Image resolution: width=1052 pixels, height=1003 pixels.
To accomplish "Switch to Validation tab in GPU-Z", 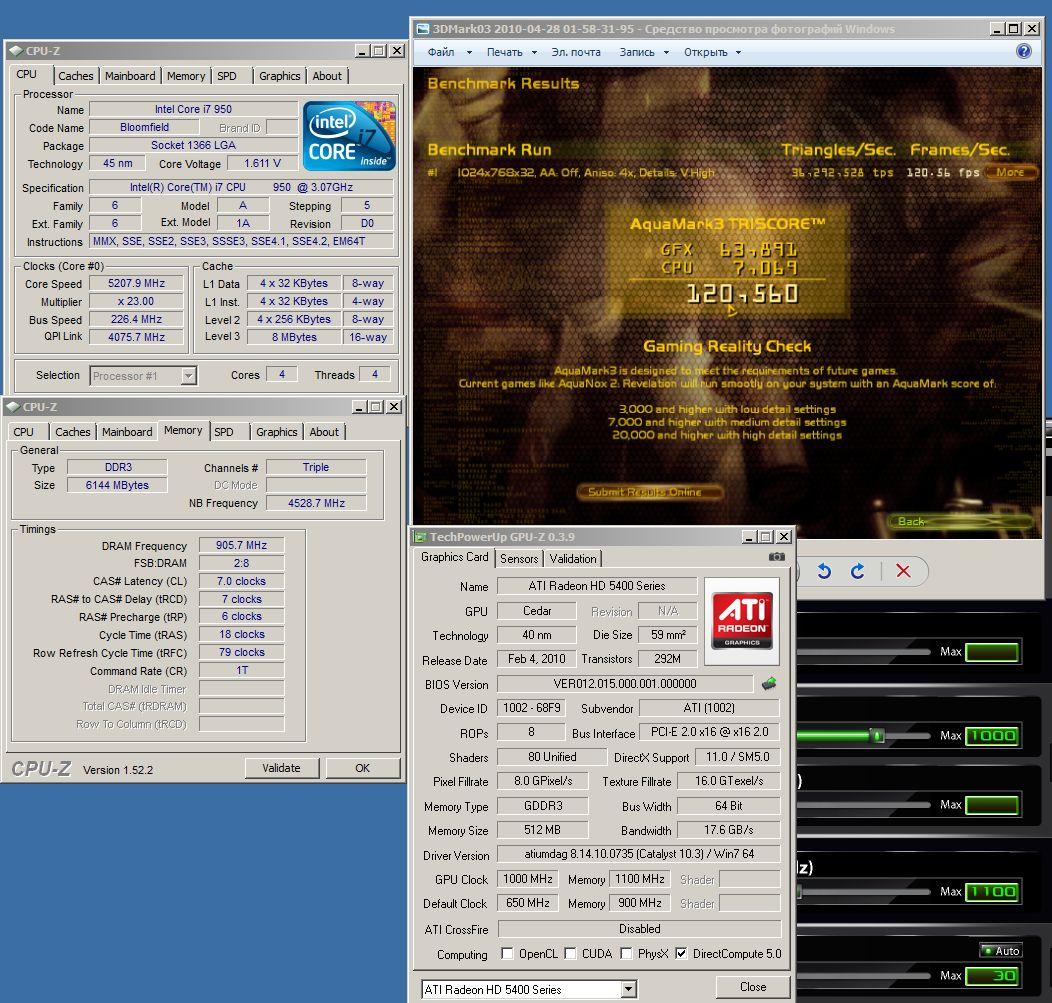I will (x=573, y=558).
